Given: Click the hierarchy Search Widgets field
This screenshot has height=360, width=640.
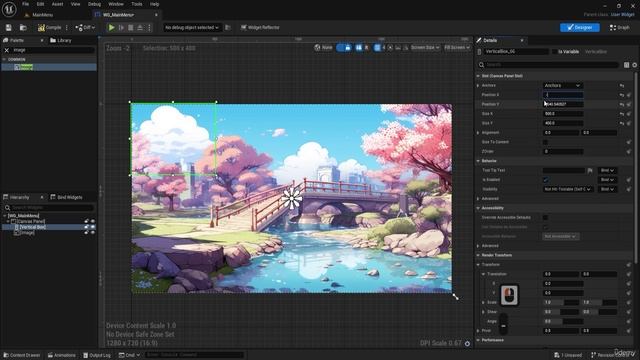Looking at the screenshot, I should pos(49,208).
